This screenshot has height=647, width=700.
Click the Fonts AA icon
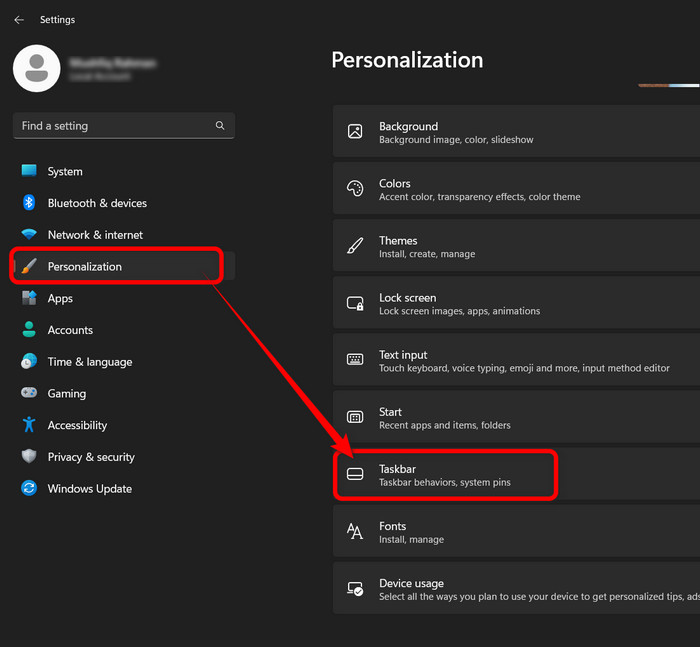355,531
